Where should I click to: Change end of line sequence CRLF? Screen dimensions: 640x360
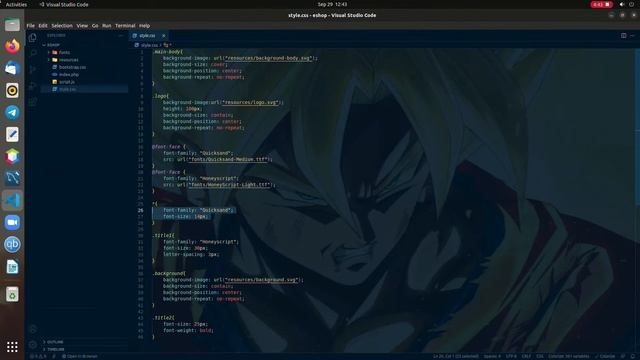coord(526,356)
